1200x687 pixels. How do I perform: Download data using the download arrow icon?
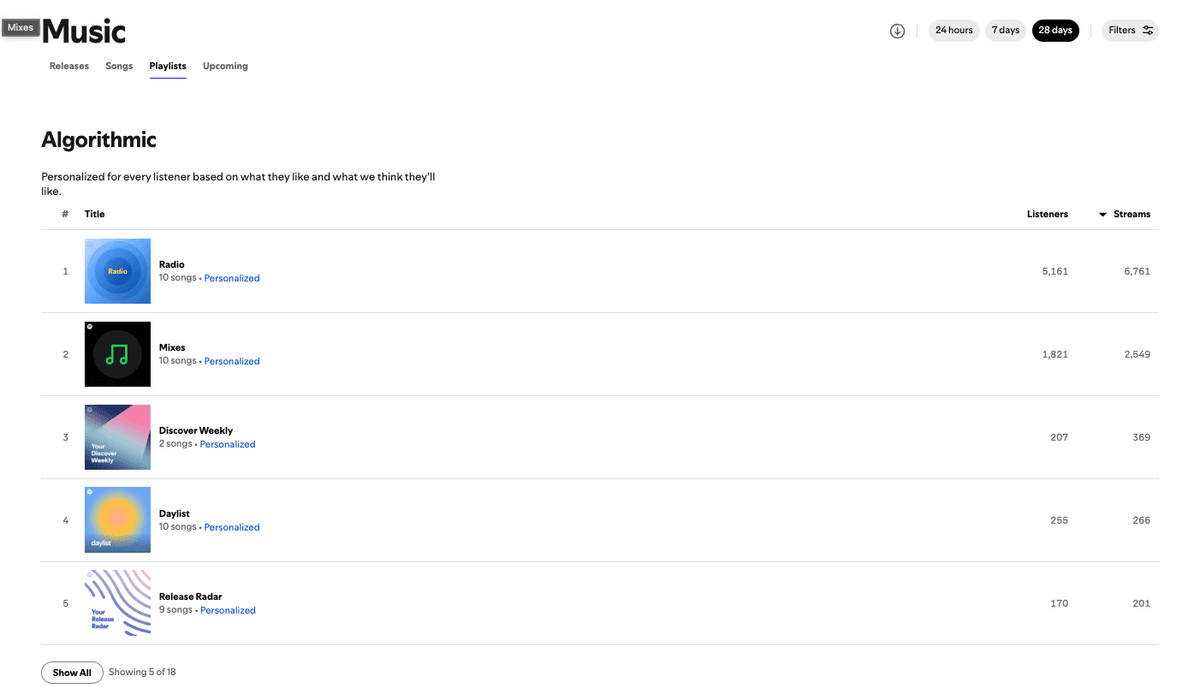pos(897,31)
